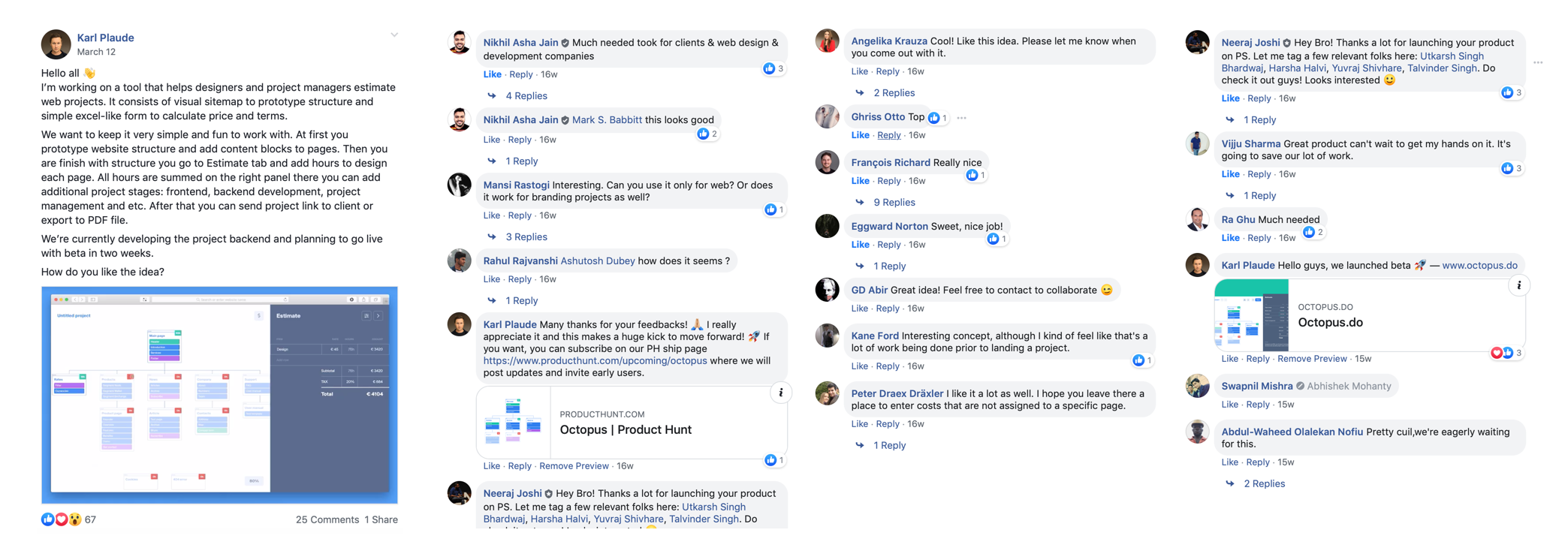Expand the 4 Replies under Nikhil Asha Jain's comment

526,95
